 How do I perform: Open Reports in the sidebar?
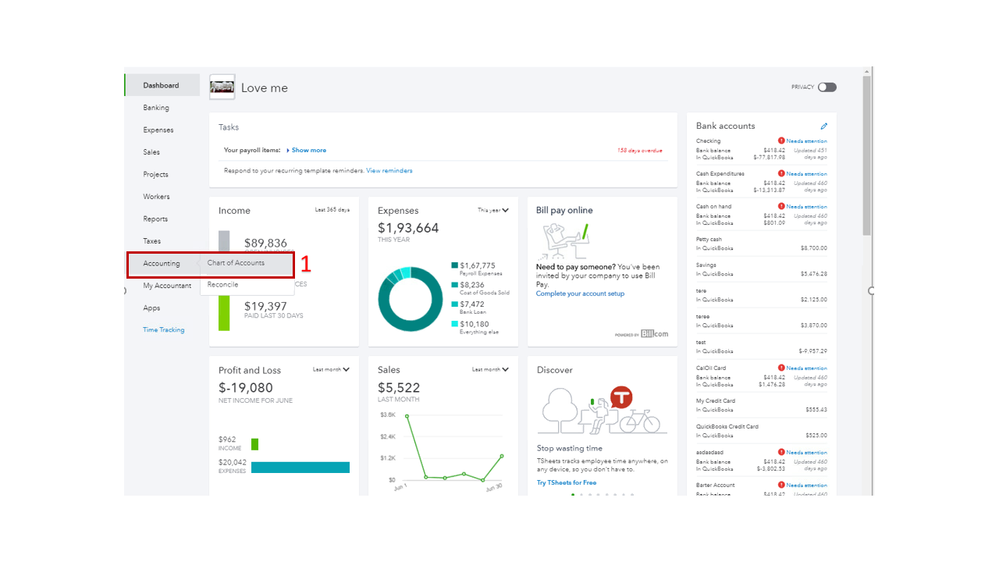coord(155,219)
